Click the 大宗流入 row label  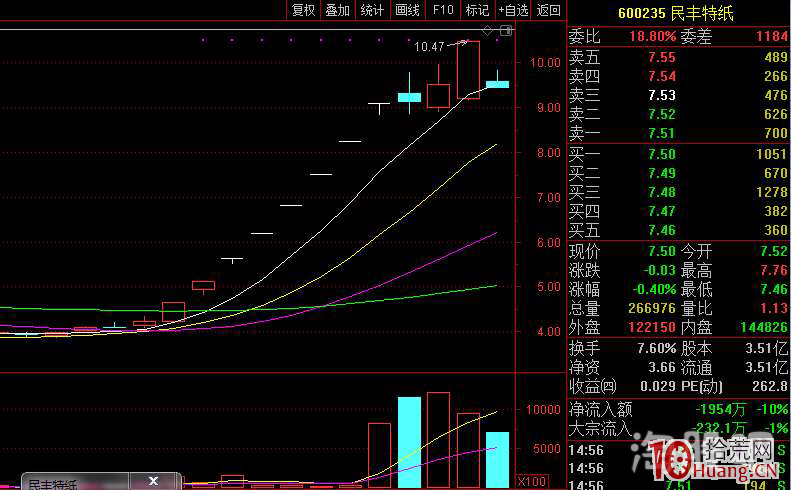[600, 428]
